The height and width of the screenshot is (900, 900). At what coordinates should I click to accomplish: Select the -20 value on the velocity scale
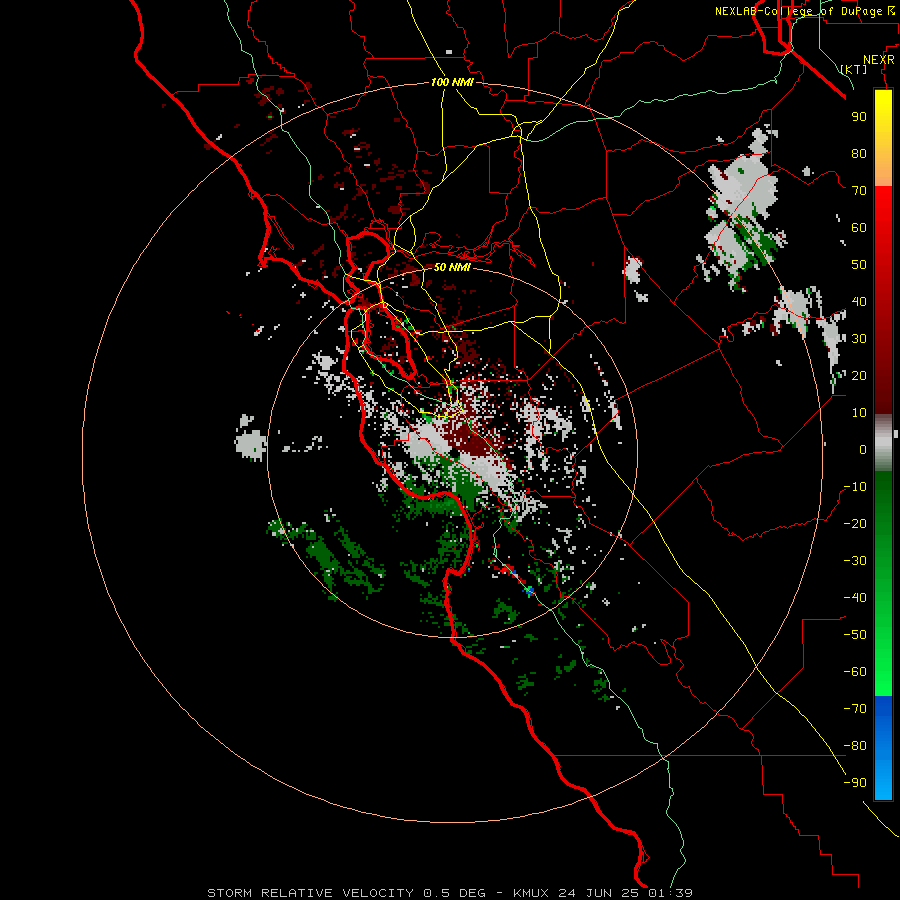pos(855,523)
